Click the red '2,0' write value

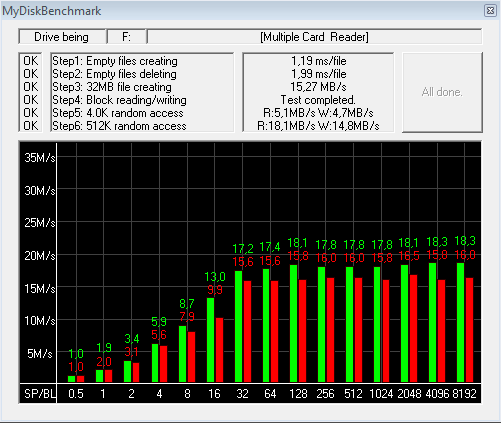click(x=104, y=362)
